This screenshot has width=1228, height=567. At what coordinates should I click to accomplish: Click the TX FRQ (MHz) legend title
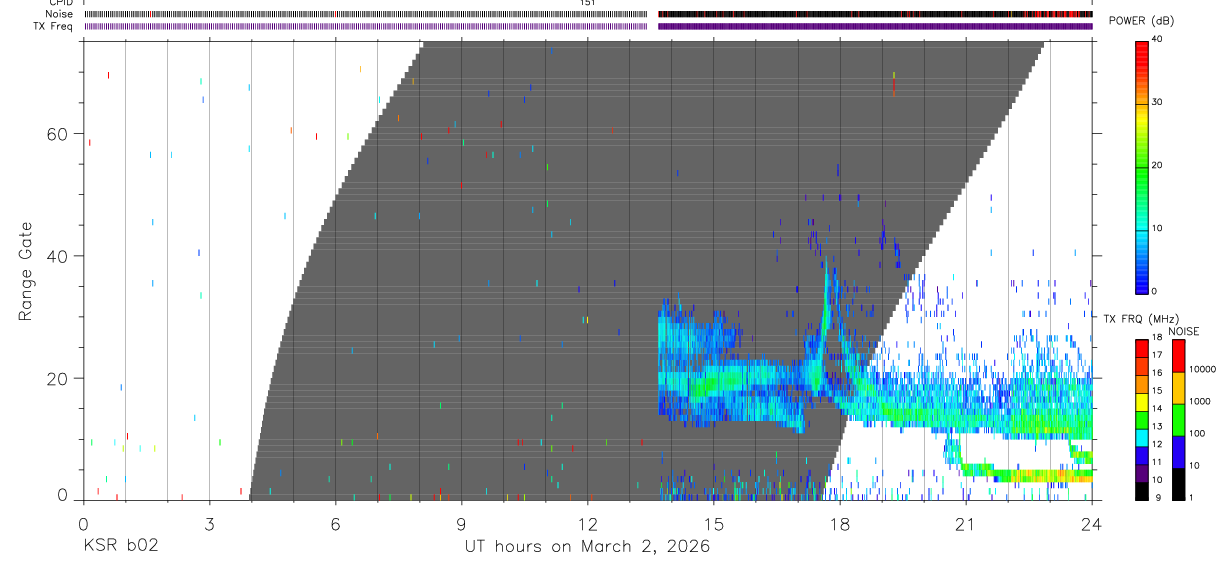coord(1142,318)
